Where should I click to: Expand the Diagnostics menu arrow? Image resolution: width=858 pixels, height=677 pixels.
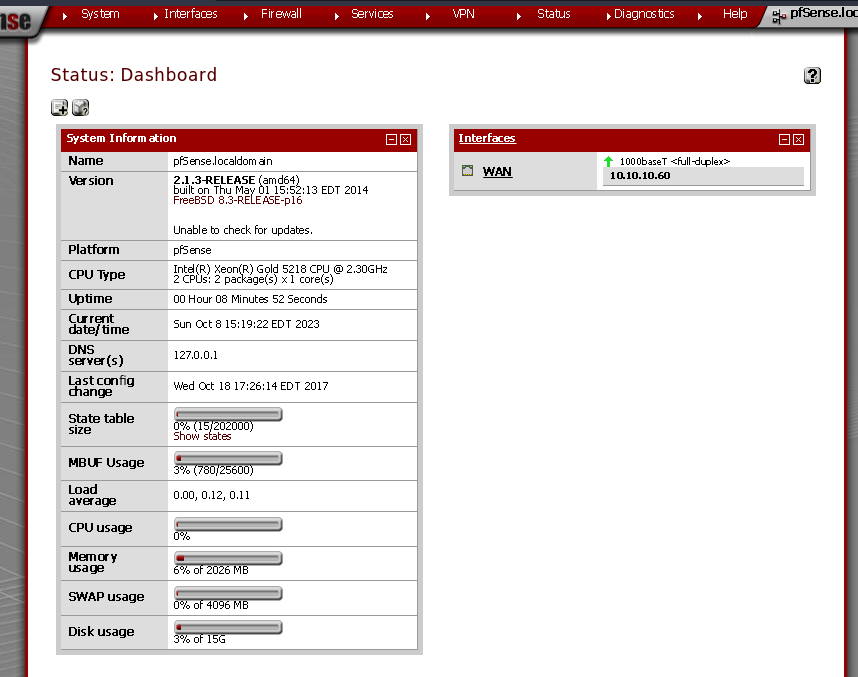[x=608, y=16]
